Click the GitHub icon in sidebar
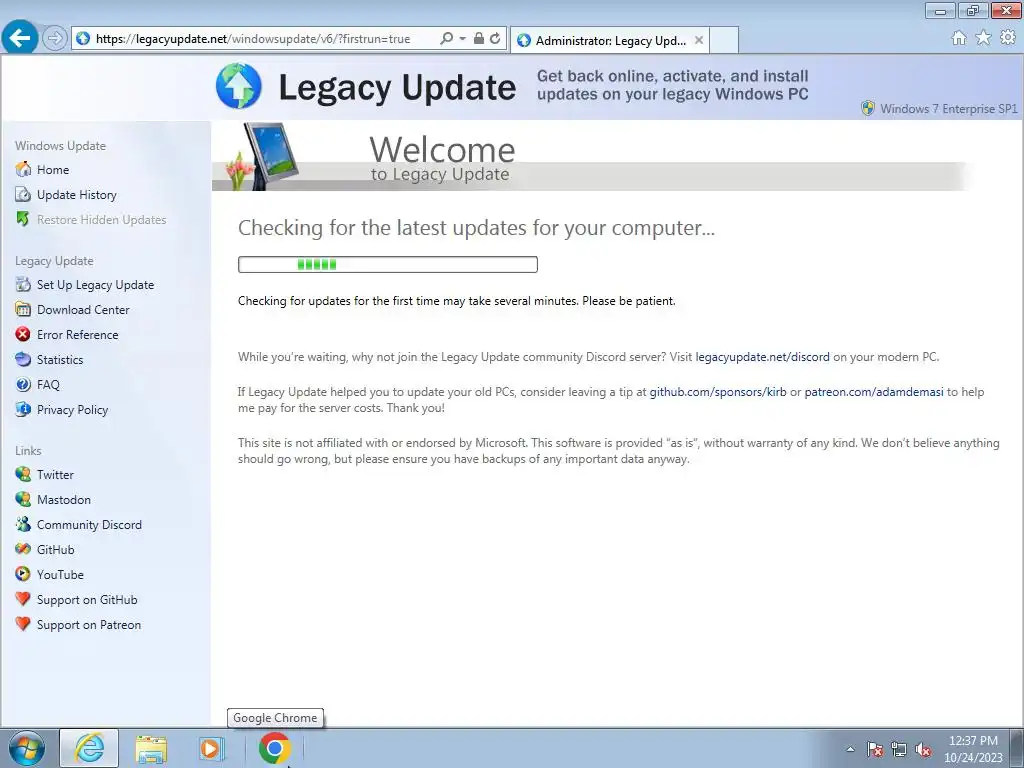 click(x=23, y=549)
